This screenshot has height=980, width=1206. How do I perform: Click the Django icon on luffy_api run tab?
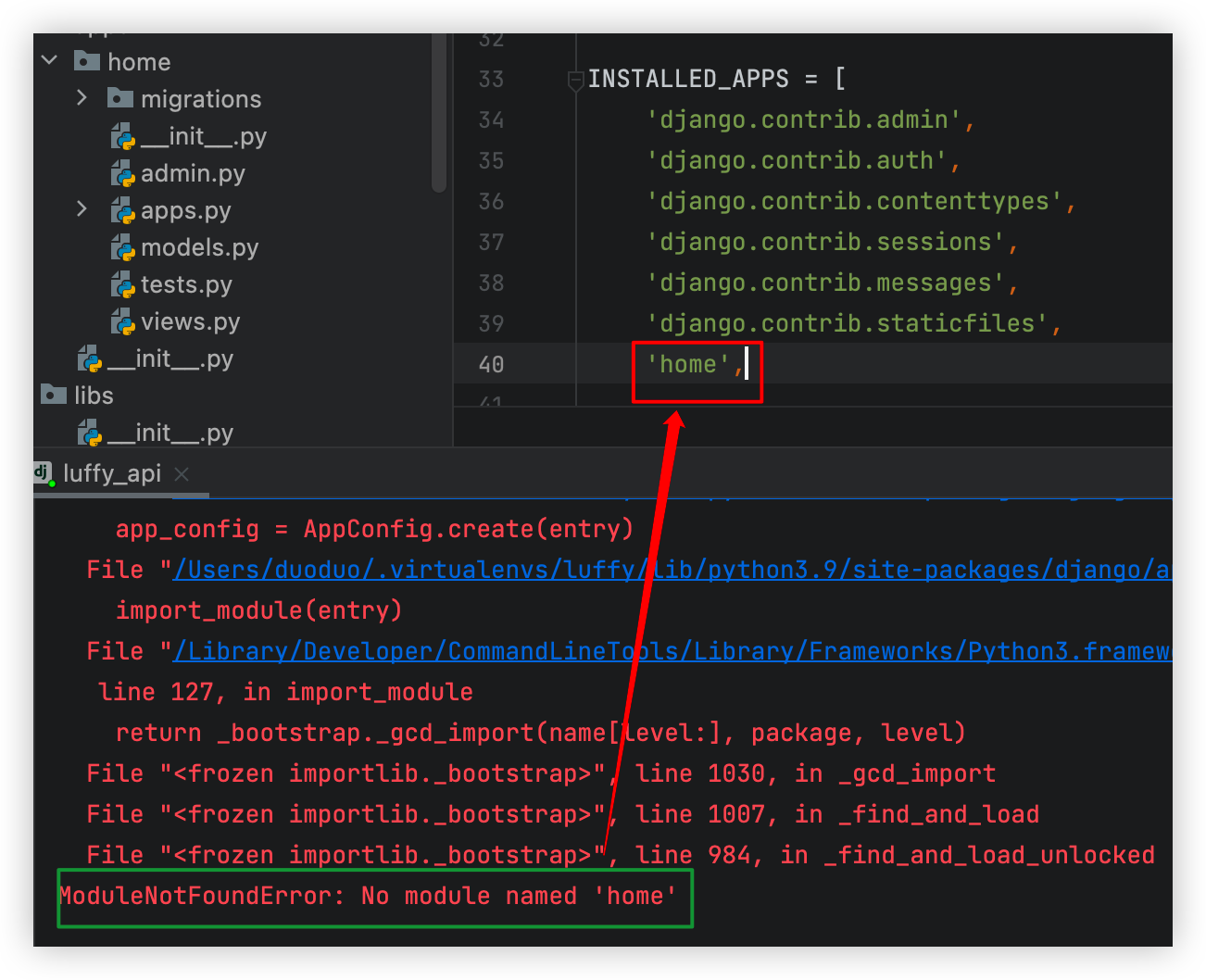pos(43,473)
